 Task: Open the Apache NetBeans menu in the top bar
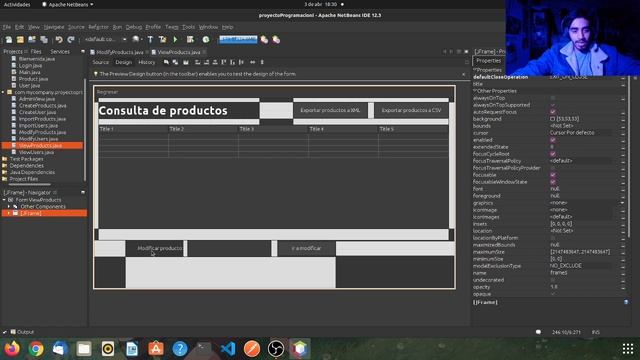click(68, 4)
